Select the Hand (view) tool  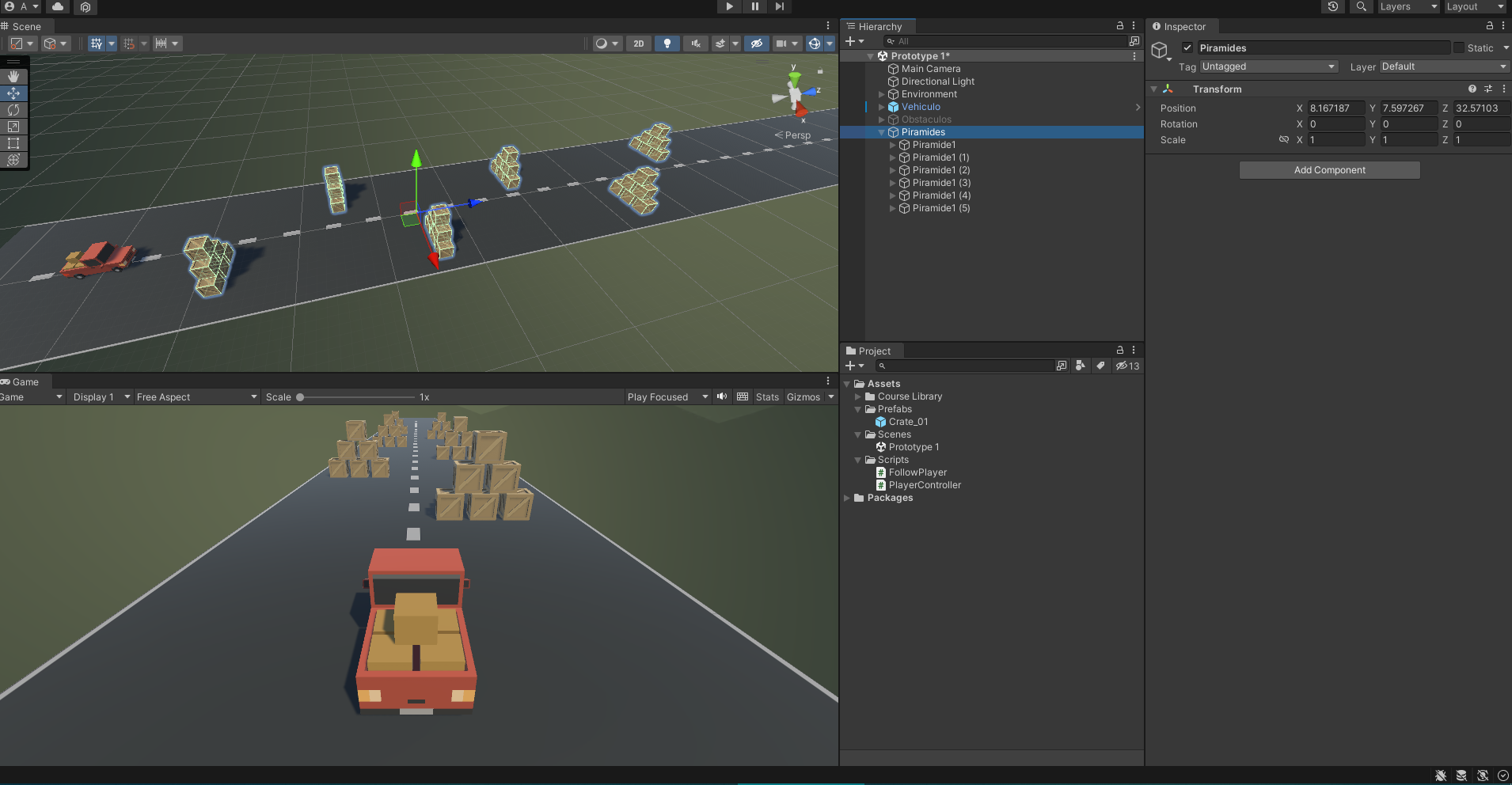pos(13,77)
